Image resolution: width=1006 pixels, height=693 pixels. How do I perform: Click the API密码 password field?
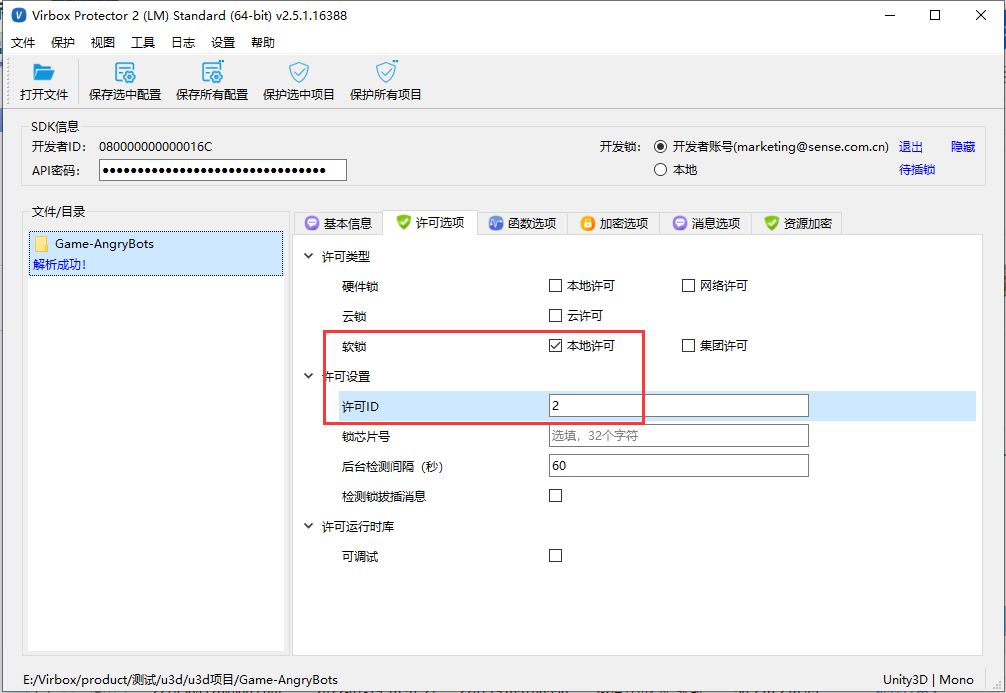click(x=223, y=170)
